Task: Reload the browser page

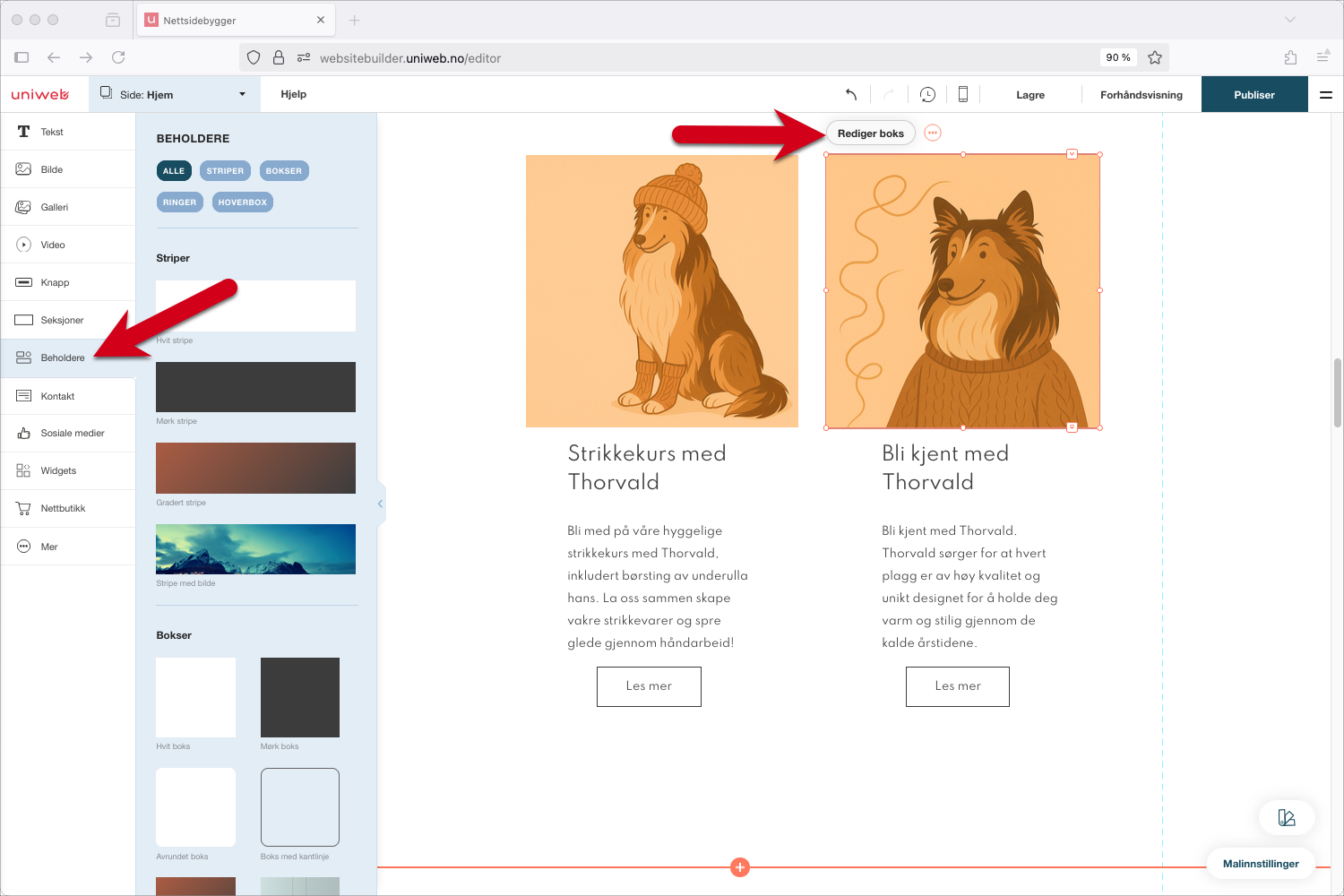Action: [x=118, y=57]
